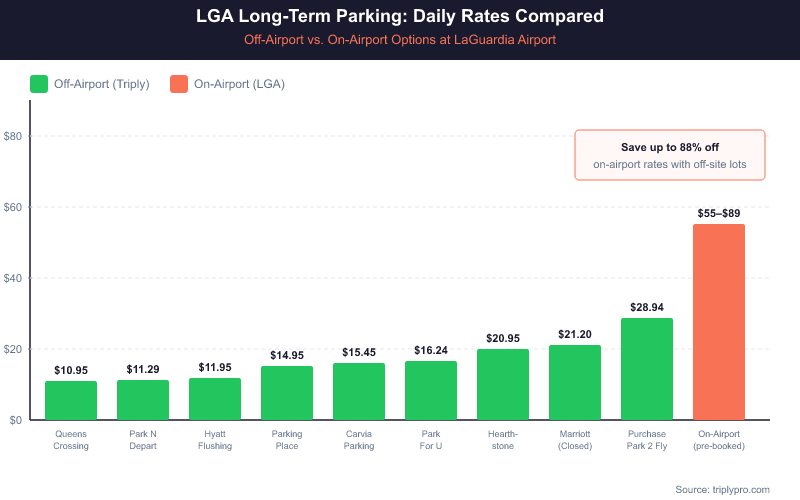The image size is (800, 500).
Task: Click the orange On-Airport pre-booked bar
Action: (719, 322)
